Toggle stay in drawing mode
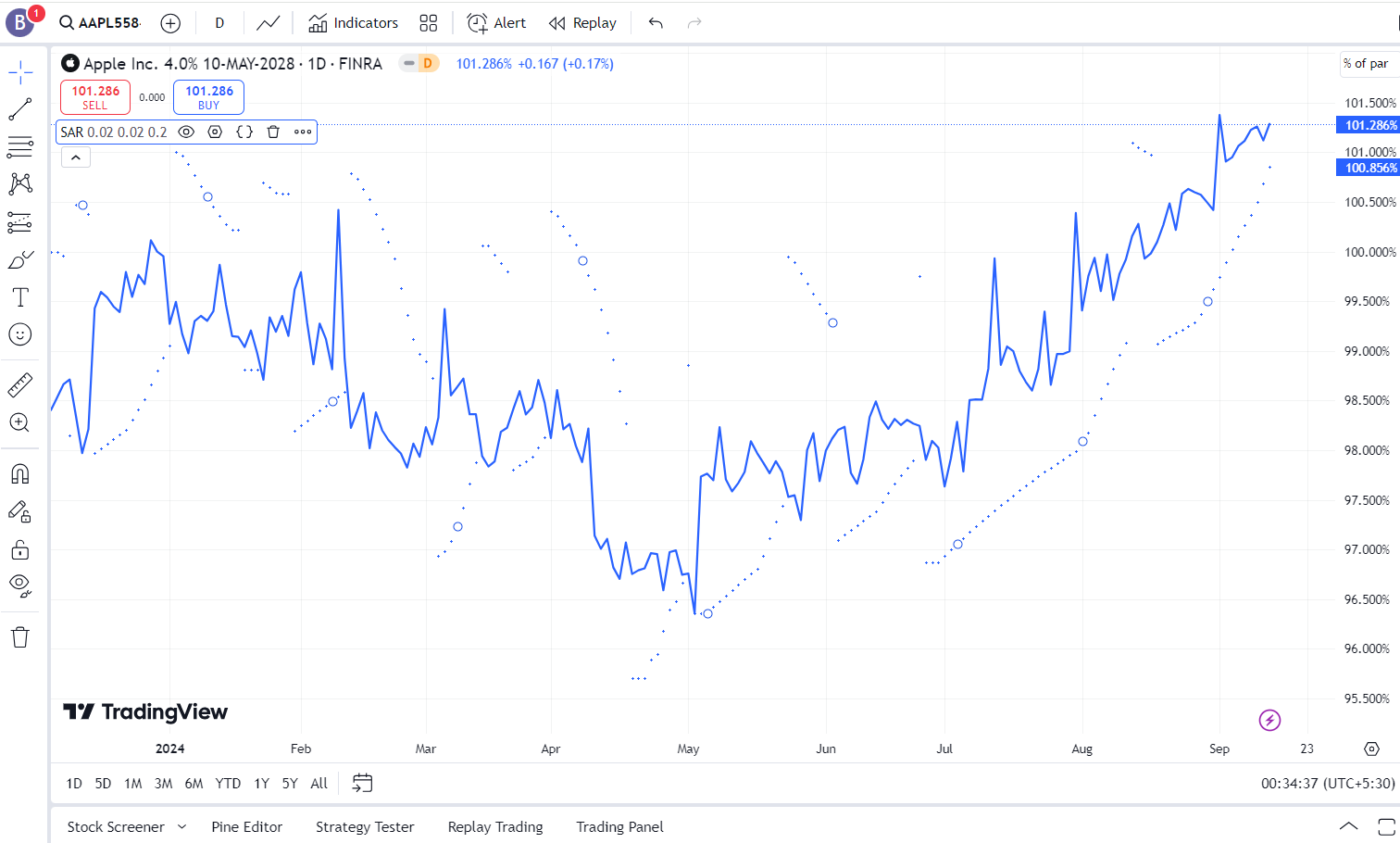Image resolution: width=1400 pixels, height=843 pixels. (x=20, y=512)
